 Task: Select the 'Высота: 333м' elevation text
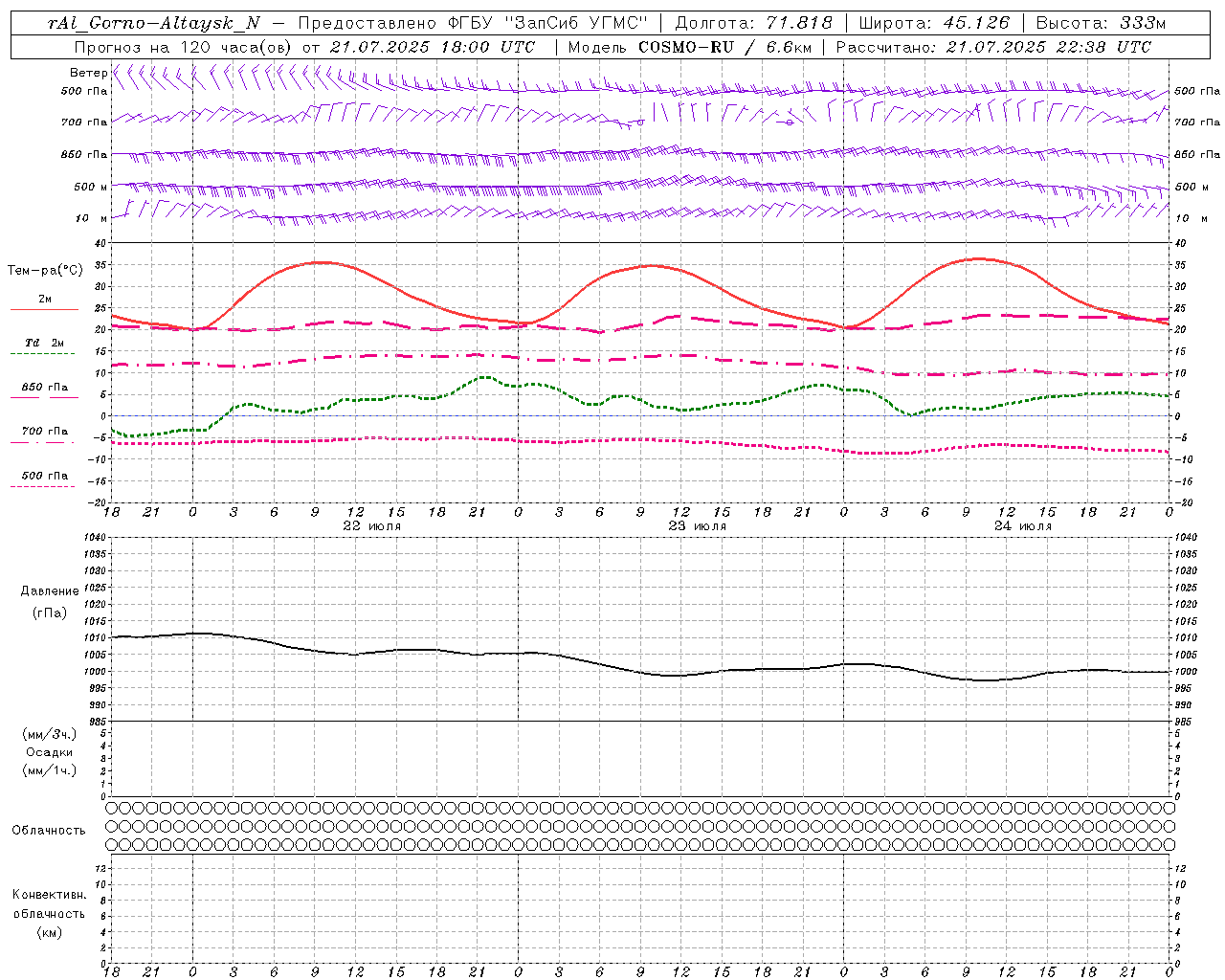tap(1102, 23)
